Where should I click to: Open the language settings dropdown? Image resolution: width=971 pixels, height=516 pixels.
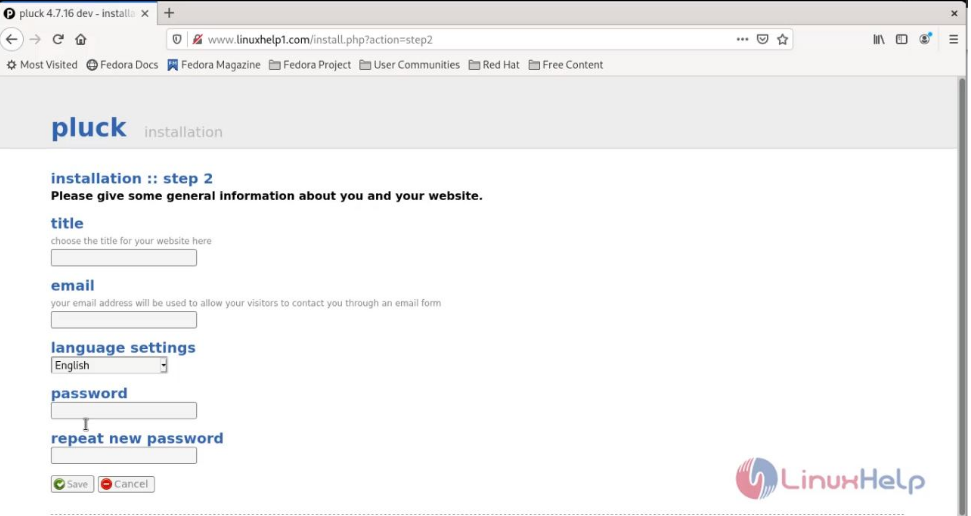109,365
